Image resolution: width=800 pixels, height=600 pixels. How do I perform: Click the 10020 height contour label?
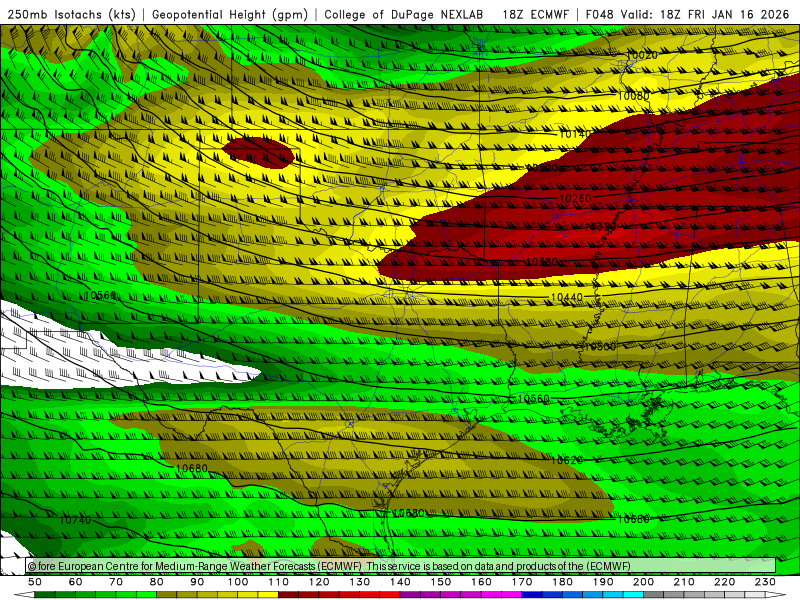click(x=641, y=55)
